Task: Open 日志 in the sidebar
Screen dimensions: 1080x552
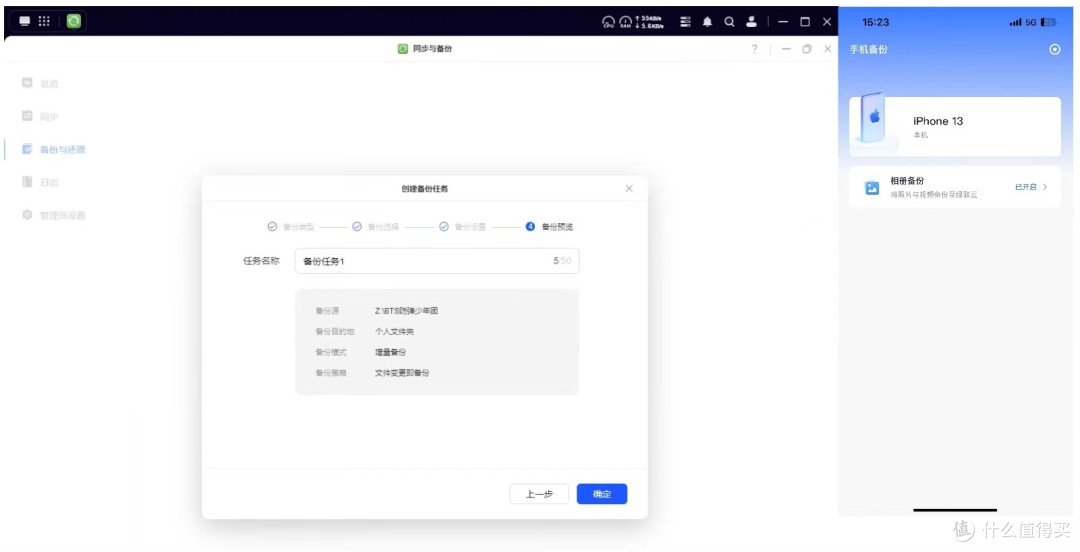Action: click(41, 183)
